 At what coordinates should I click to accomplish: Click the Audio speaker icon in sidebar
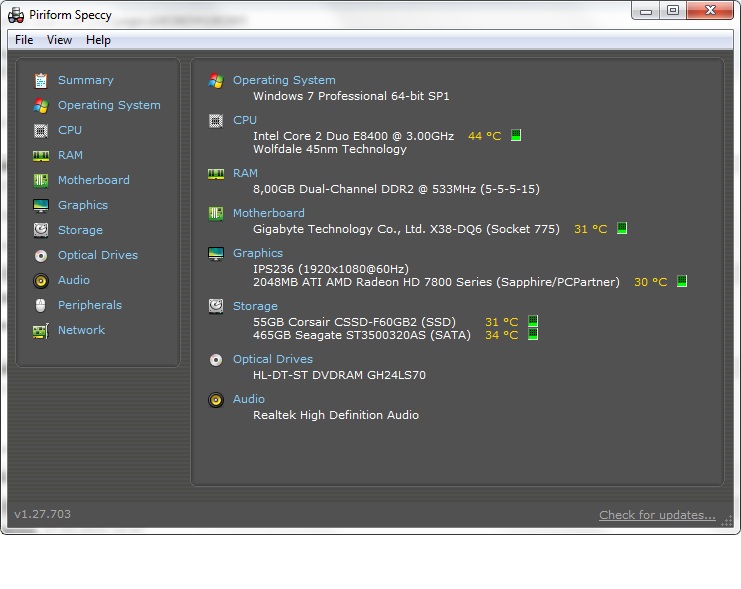pos(41,281)
